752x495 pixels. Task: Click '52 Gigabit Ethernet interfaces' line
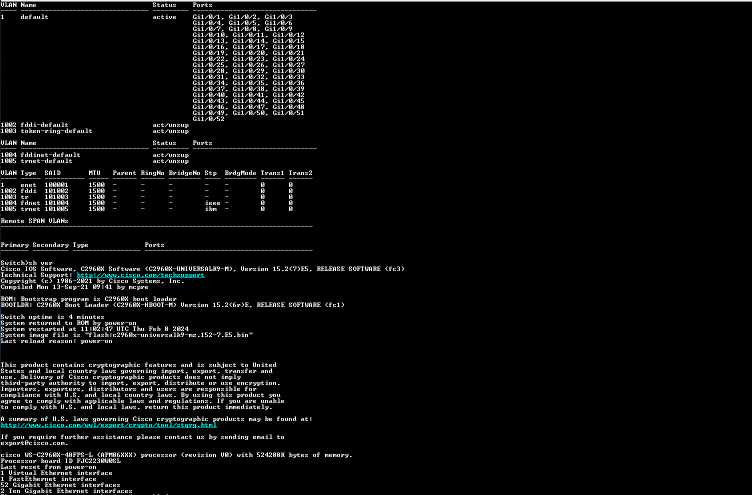(x=60, y=485)
